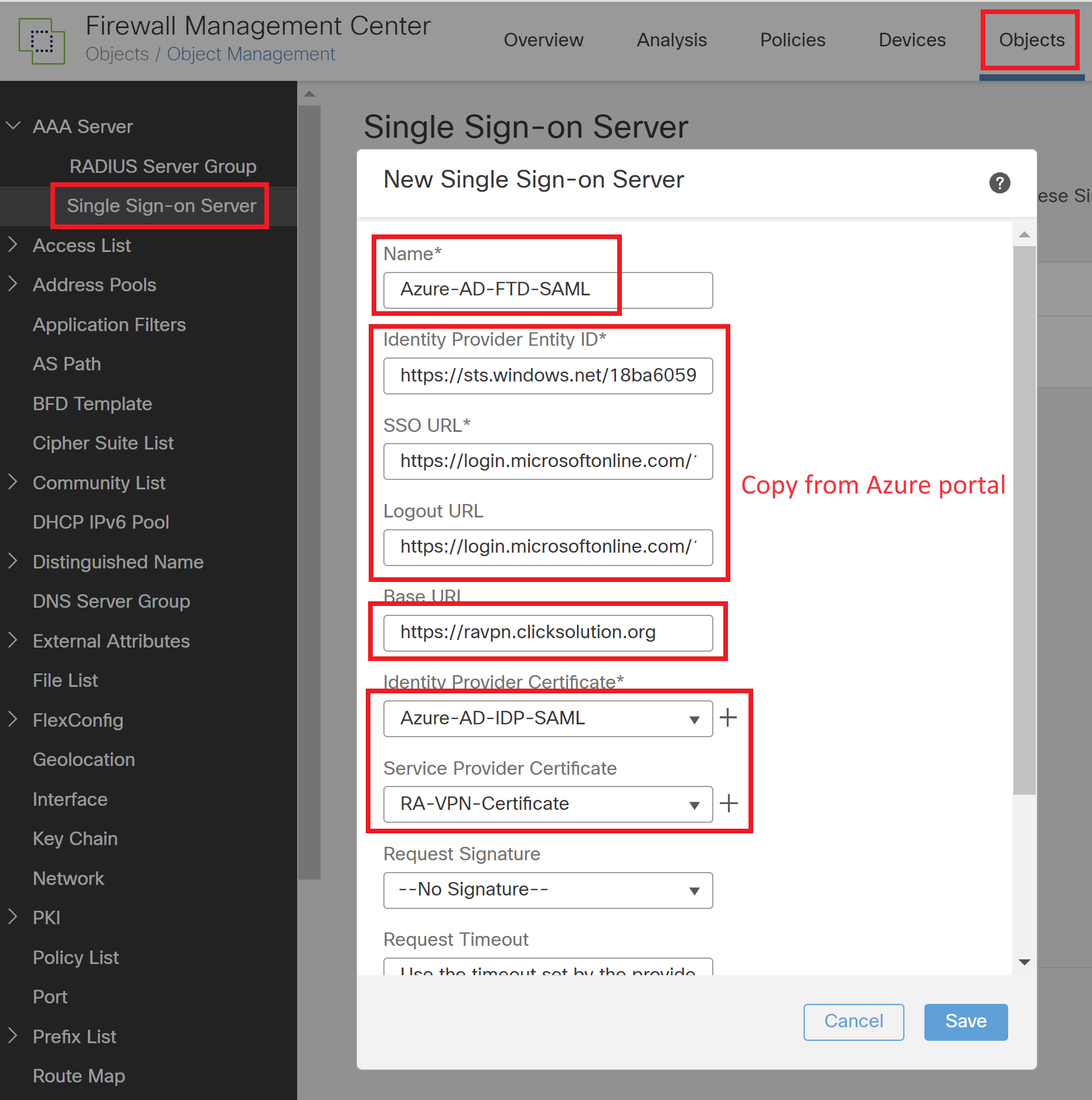Expand the Access List tree item

13,245
